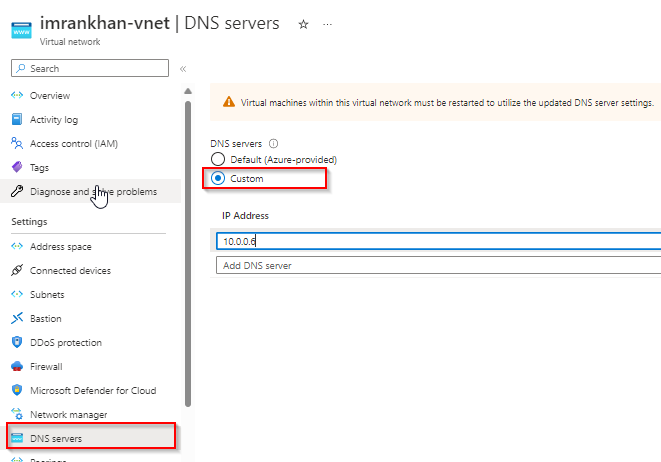
Task: Go to Network manager
Action: pos(69,415)
